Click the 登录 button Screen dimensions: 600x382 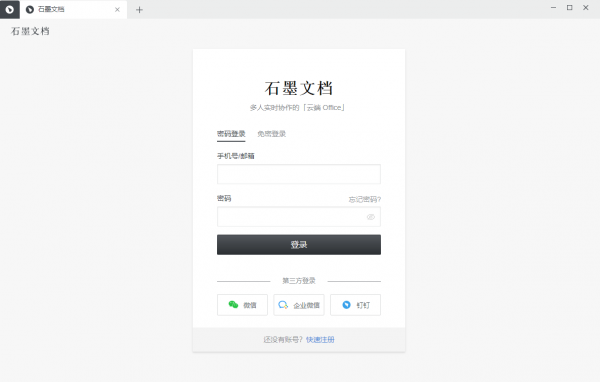pos(298,245)
